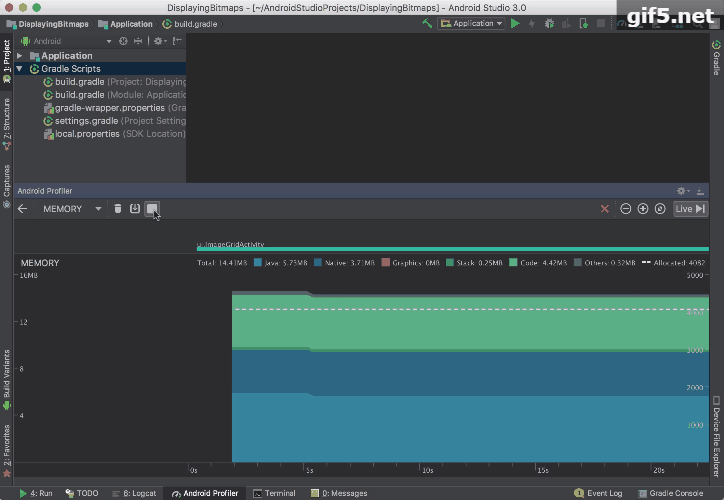Screen dimensions: 724x500
Task: Open Android Profiler gear settings dropdown
Action: (683, 191)
